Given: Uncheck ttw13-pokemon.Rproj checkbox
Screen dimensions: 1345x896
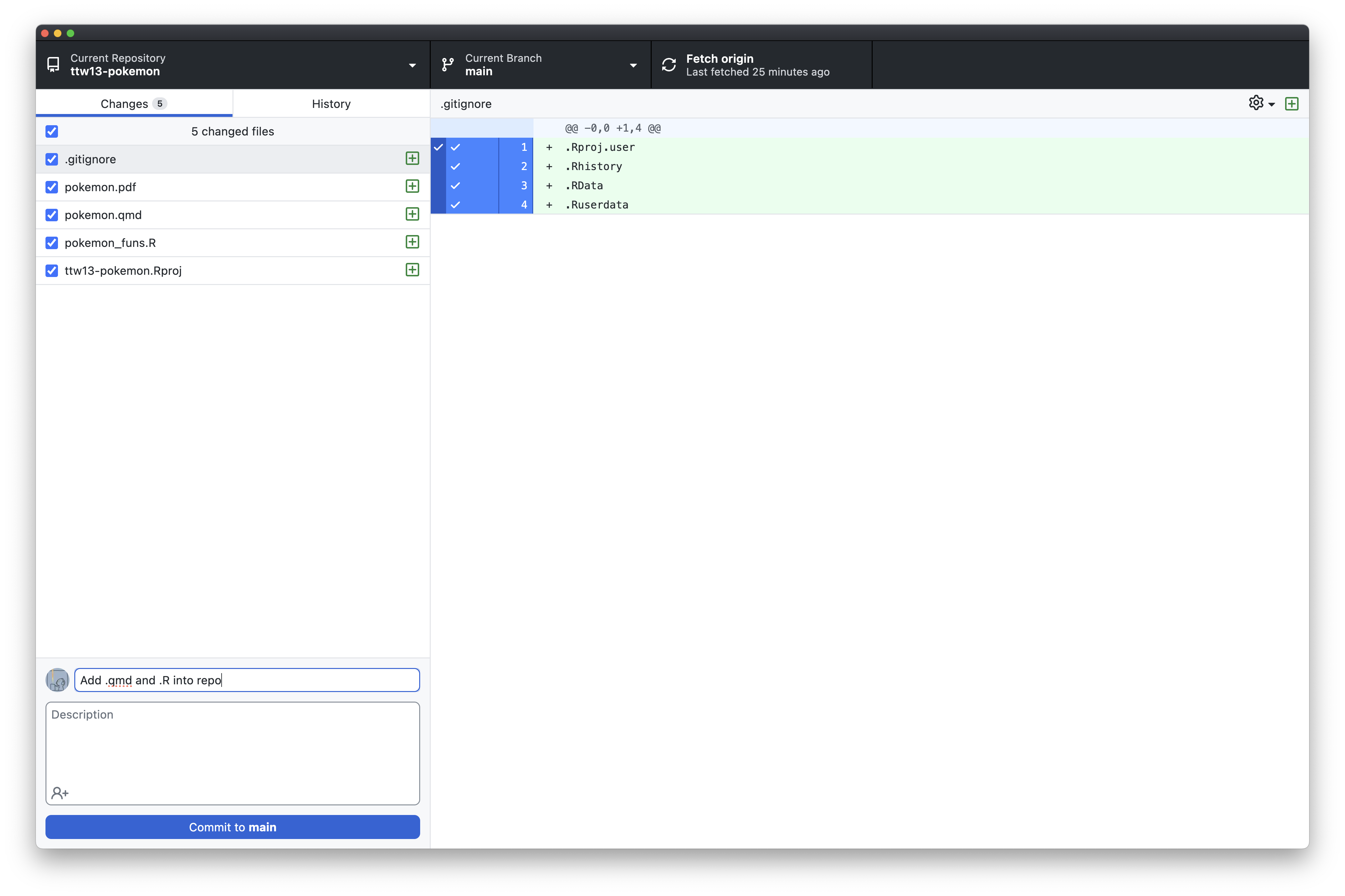Looking at the screenshot, I should click(52, 270).
